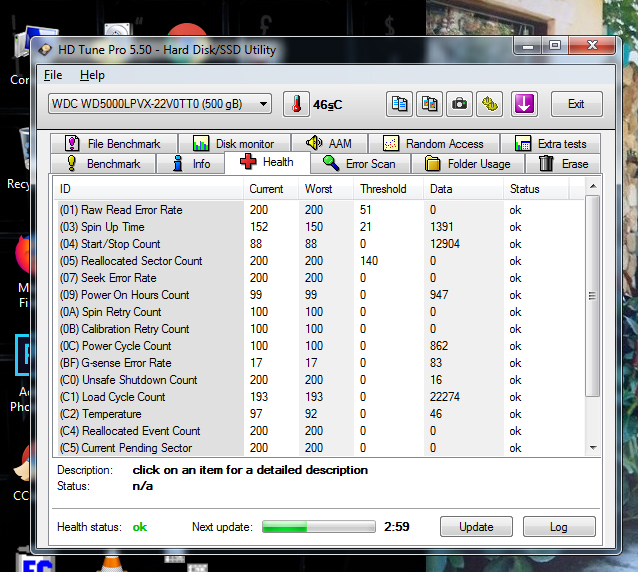Switch to the Extra tests tab

pyautogui.click(x=551, y=144)
